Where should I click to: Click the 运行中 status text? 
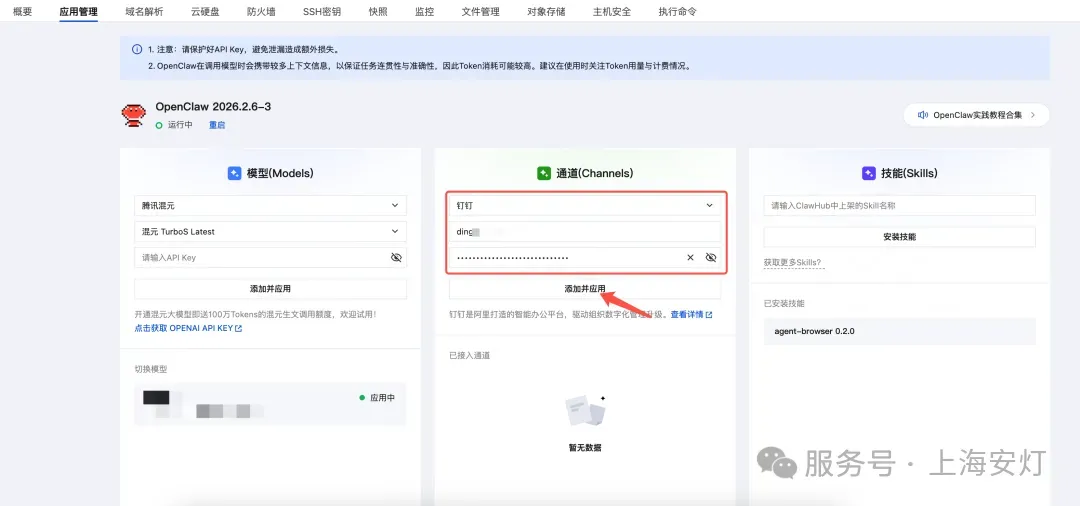(x=180, y=125)
